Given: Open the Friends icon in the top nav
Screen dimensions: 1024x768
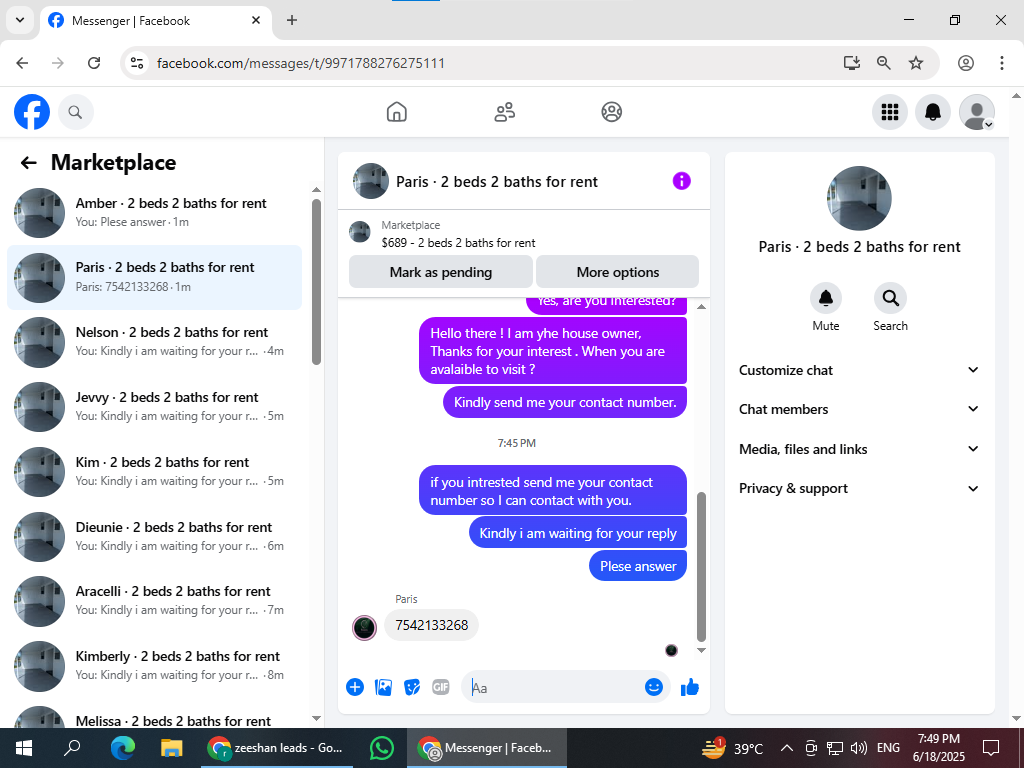Looking at the screenshot, I should click(x=504, y=112).
